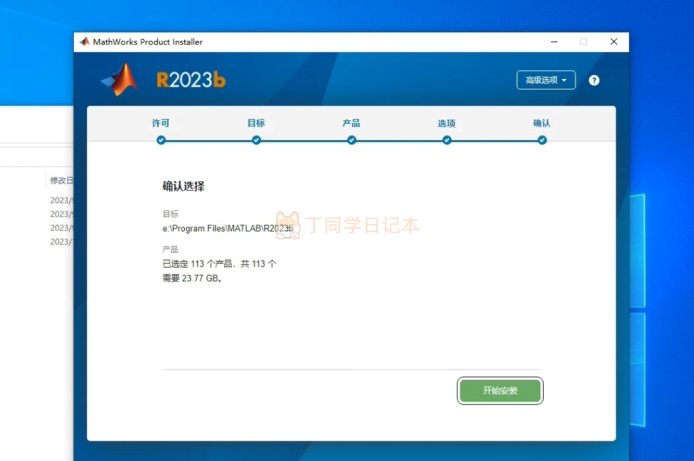Screen dimensions: 694x461
Task: Click the green 开始安装 button
Action: point(500,391)
